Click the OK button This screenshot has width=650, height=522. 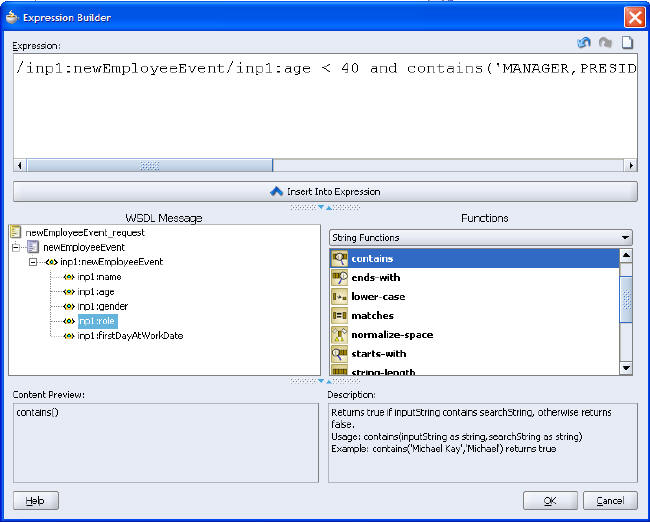[x=549, y=500]
